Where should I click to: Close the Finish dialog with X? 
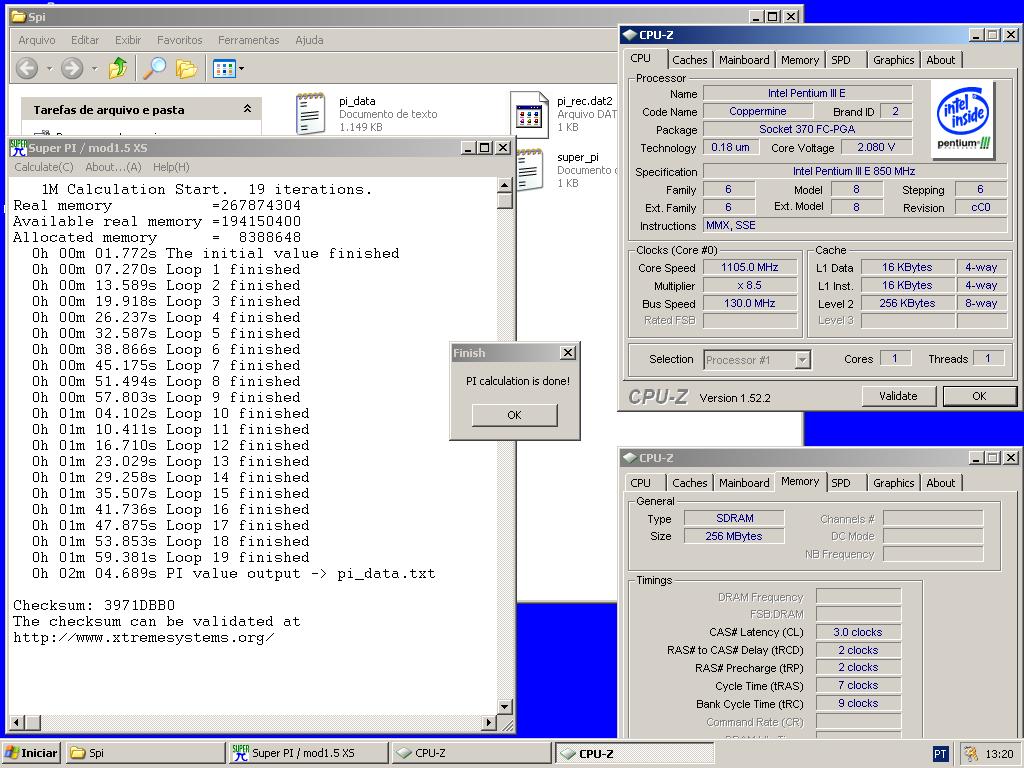tap(568, 353)
